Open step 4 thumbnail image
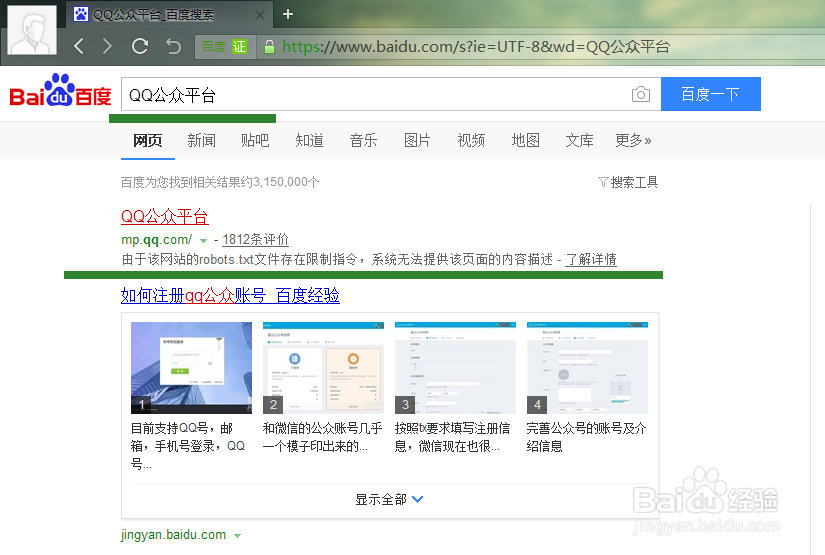This screenshot has width=825, height=555. tap(587, 368)
